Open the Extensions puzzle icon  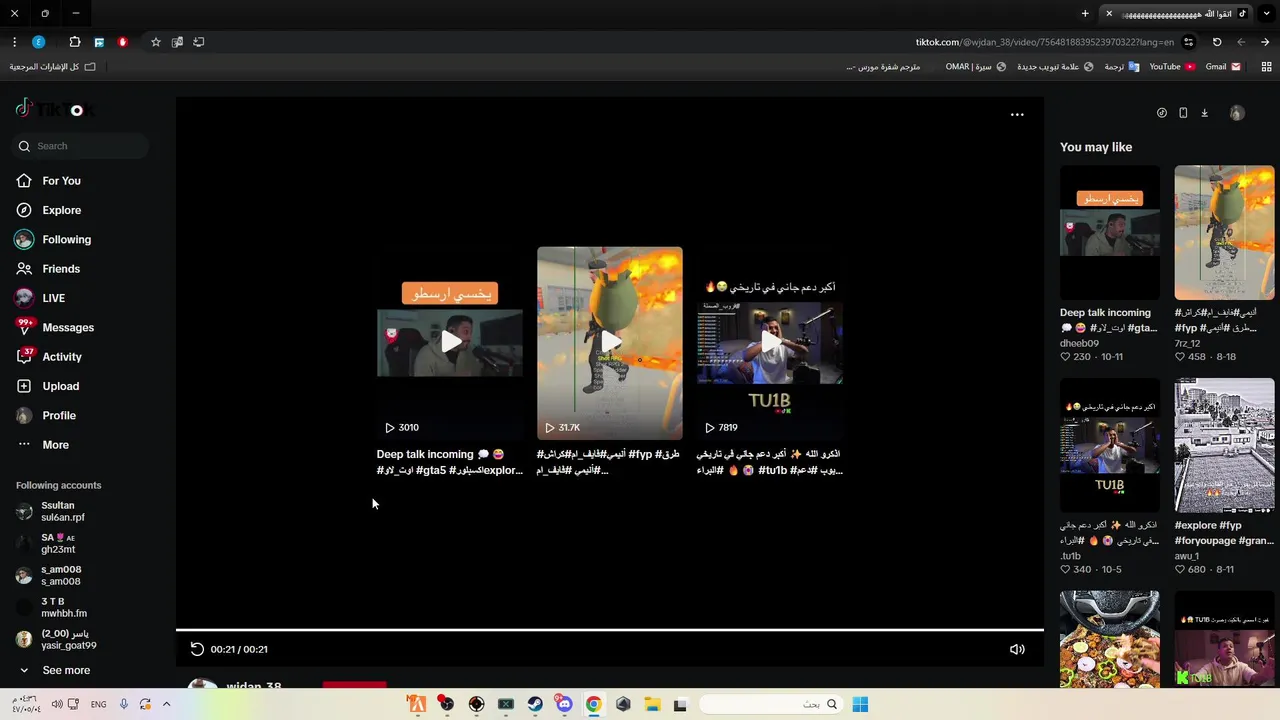(x=75, y=42)
